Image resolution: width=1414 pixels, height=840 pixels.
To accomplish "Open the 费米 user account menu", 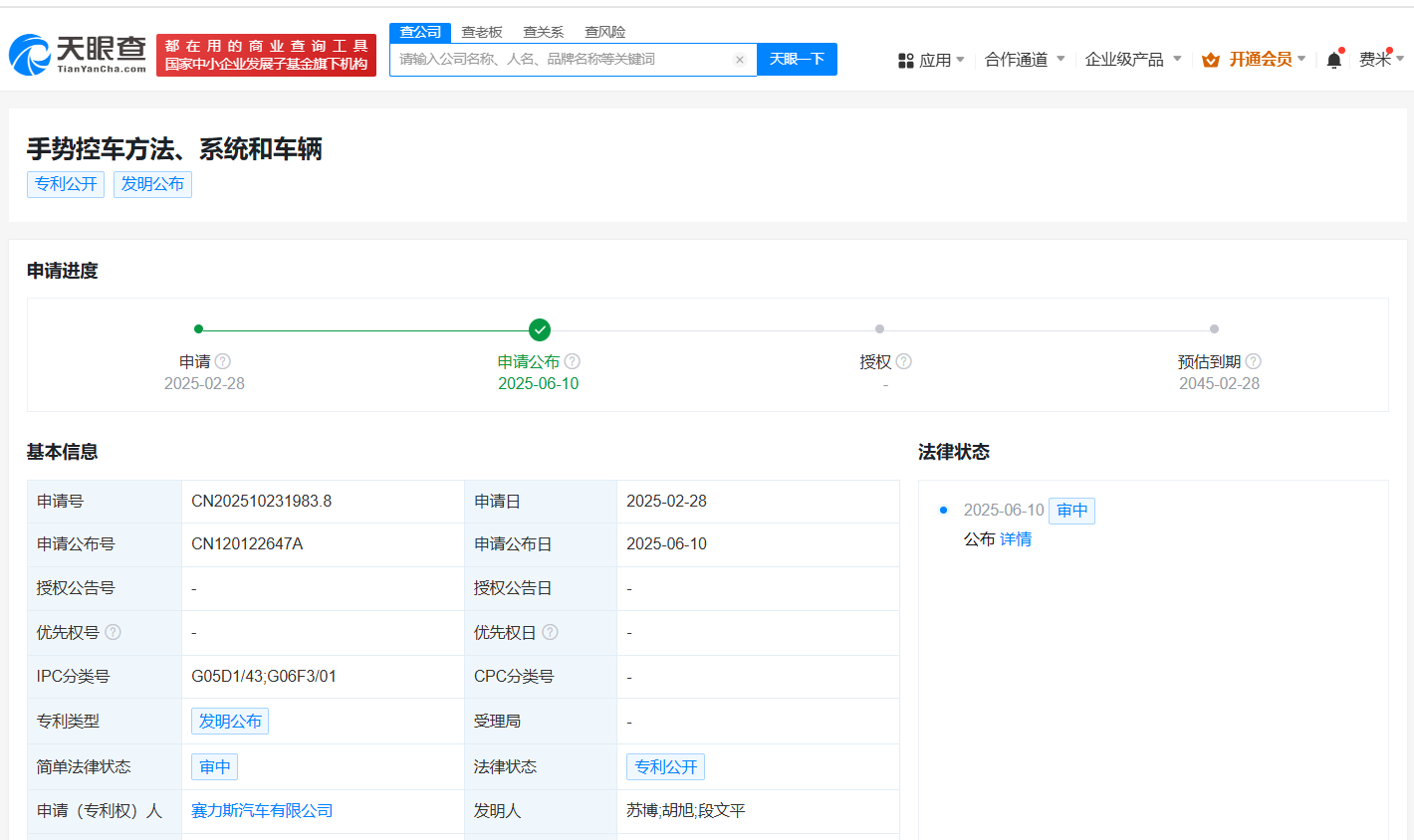I will 1381,60.
